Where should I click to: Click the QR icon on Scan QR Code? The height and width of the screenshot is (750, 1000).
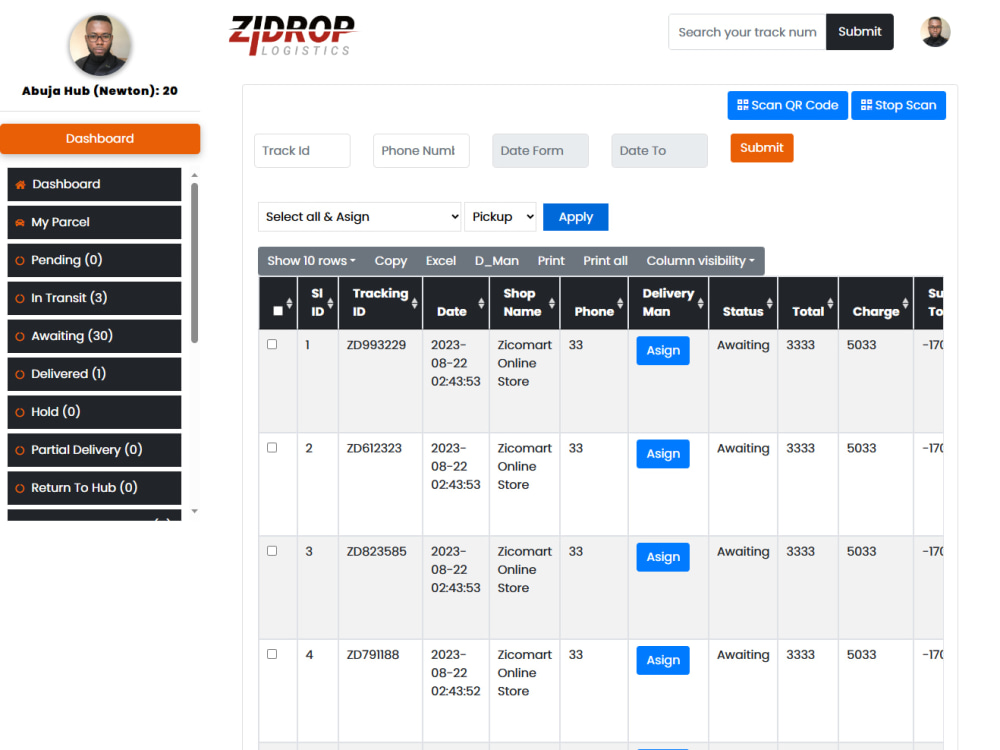pos(742,105)
